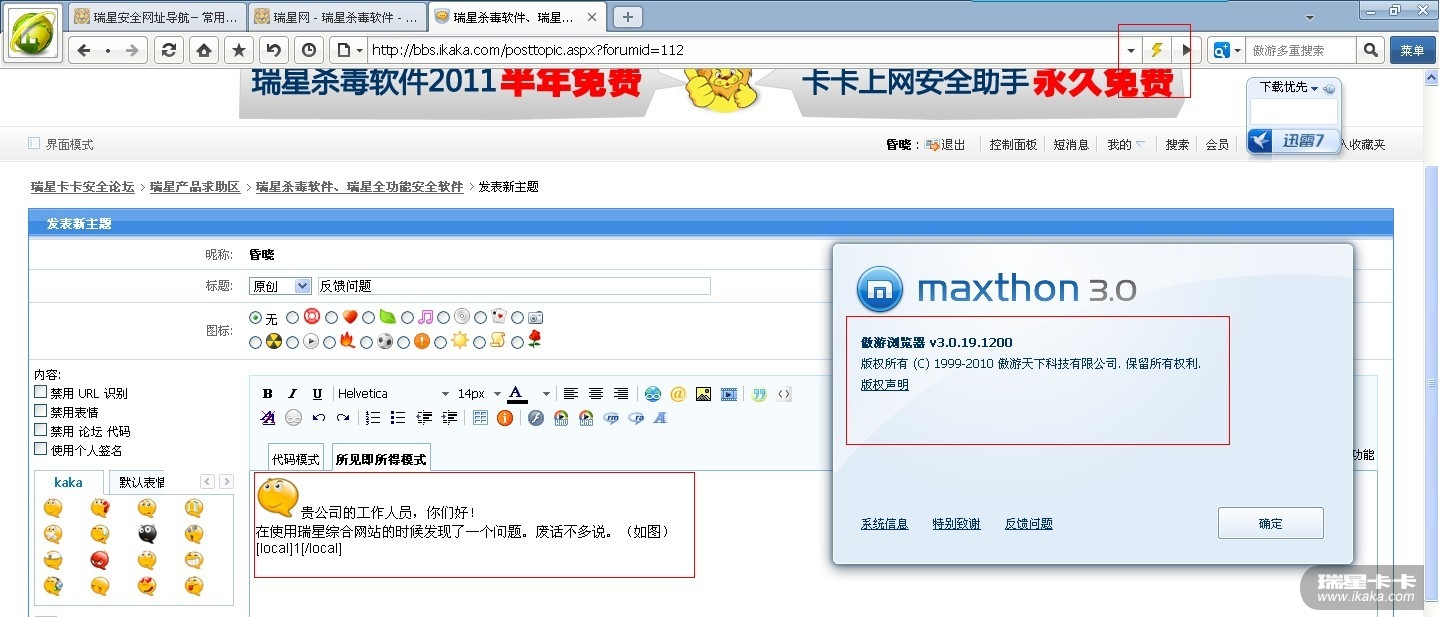The width and height of the screenshot is (1439, 617).
Task: Open favorites with the star icon
Action: pyautogui.click(x=238, y=50)
